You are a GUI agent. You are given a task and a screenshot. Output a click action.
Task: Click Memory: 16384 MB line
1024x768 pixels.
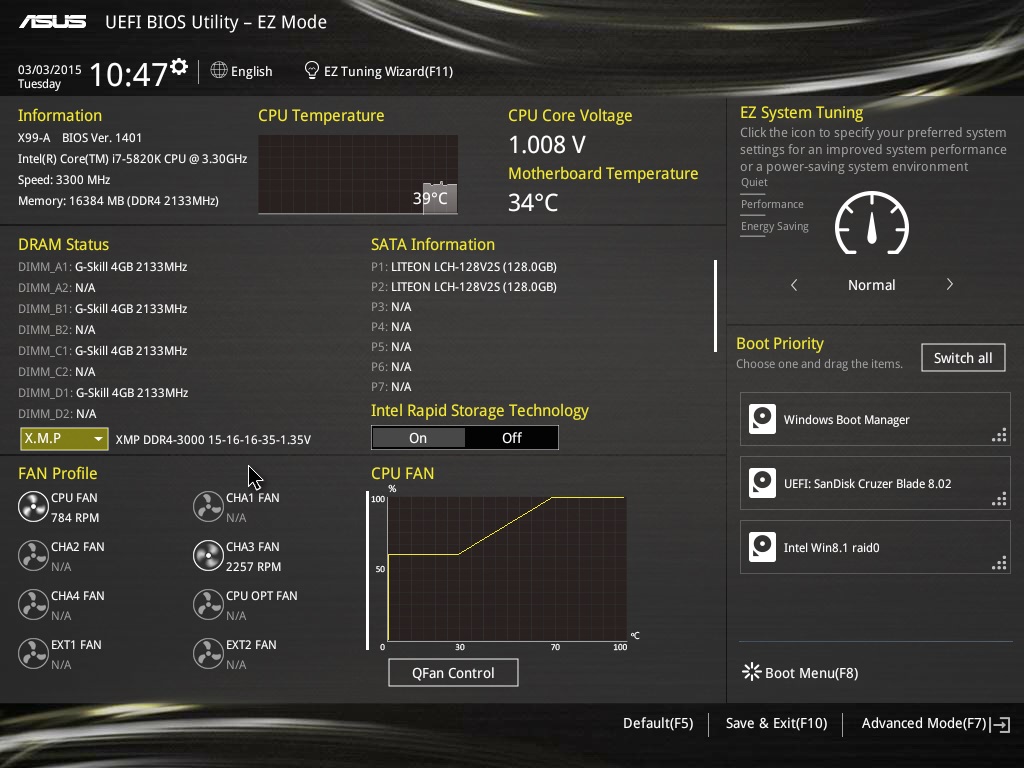click(x=118, y=201)
